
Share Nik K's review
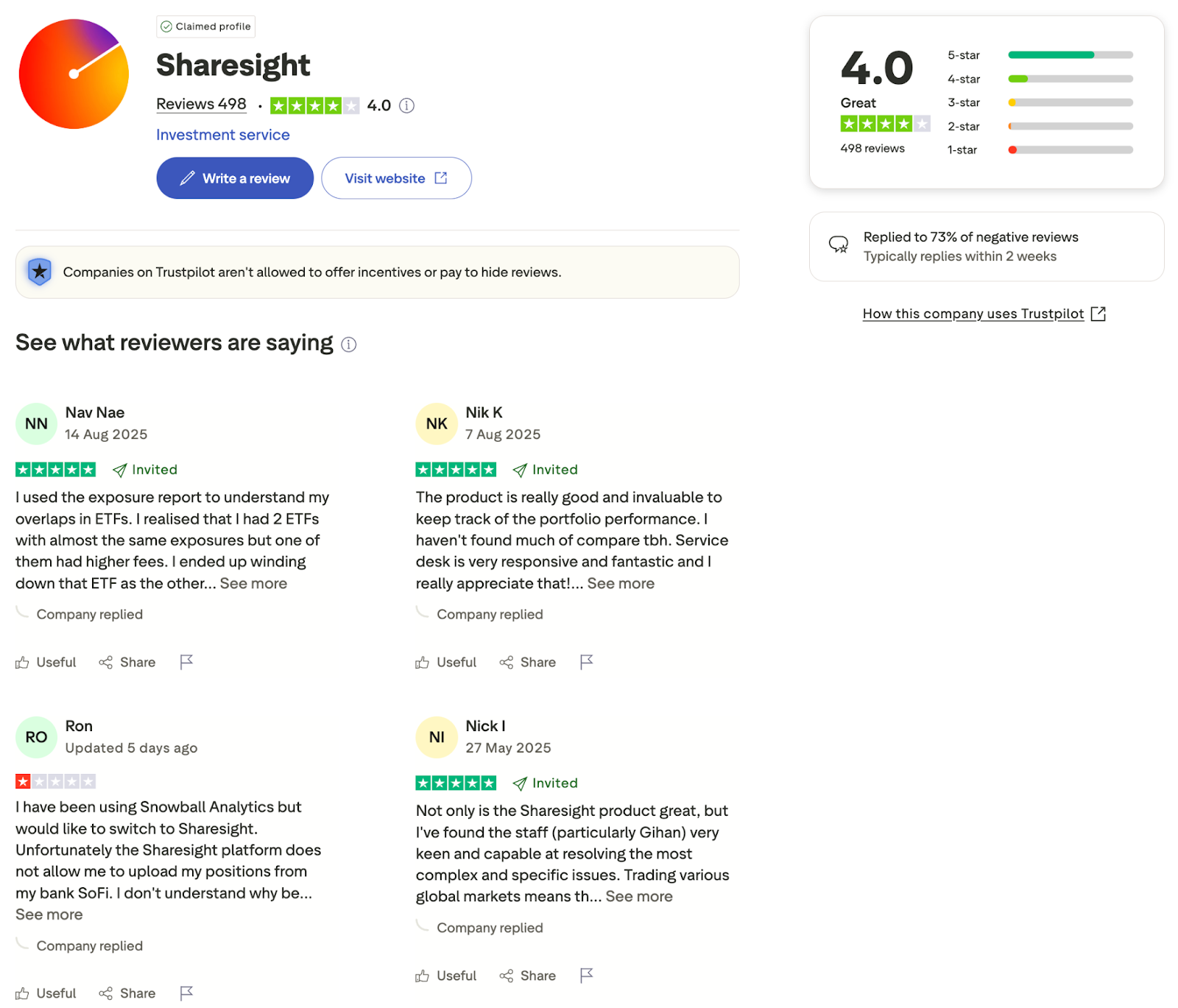point(527,662)
